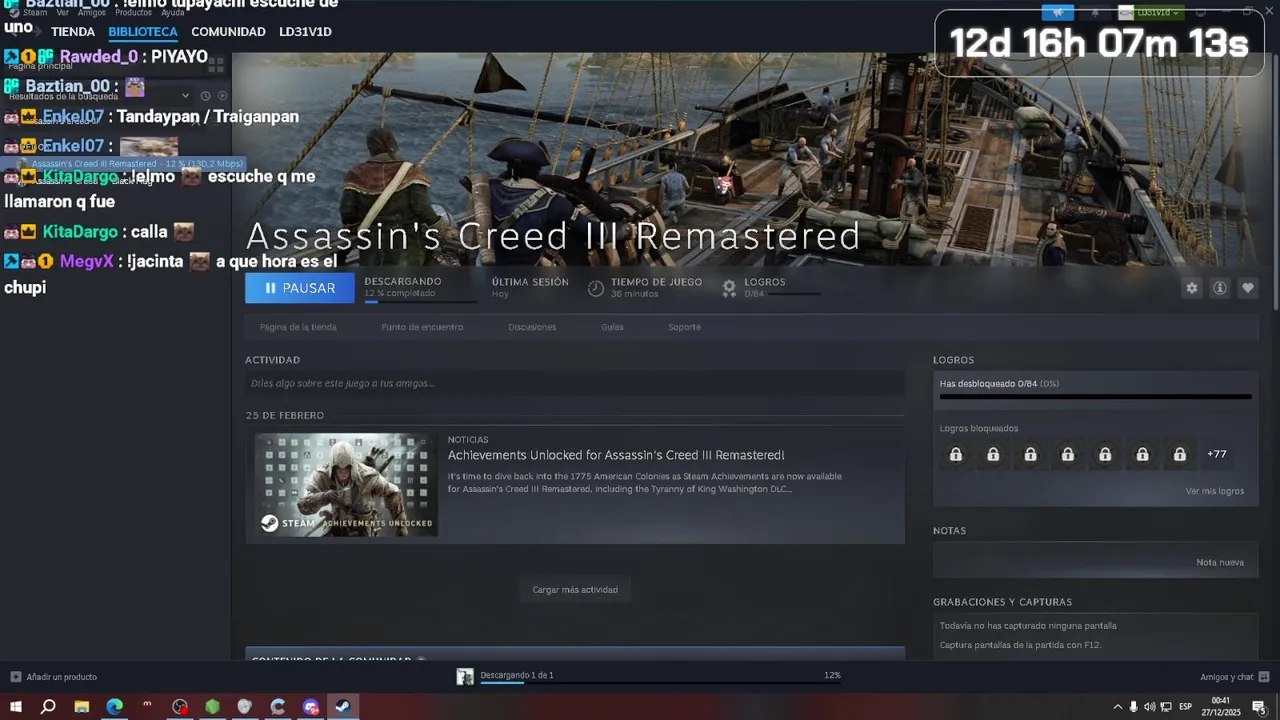Open Microsoft Edge from the taskbar
The width and height of the screenshot is (1280, 720).
115,707
